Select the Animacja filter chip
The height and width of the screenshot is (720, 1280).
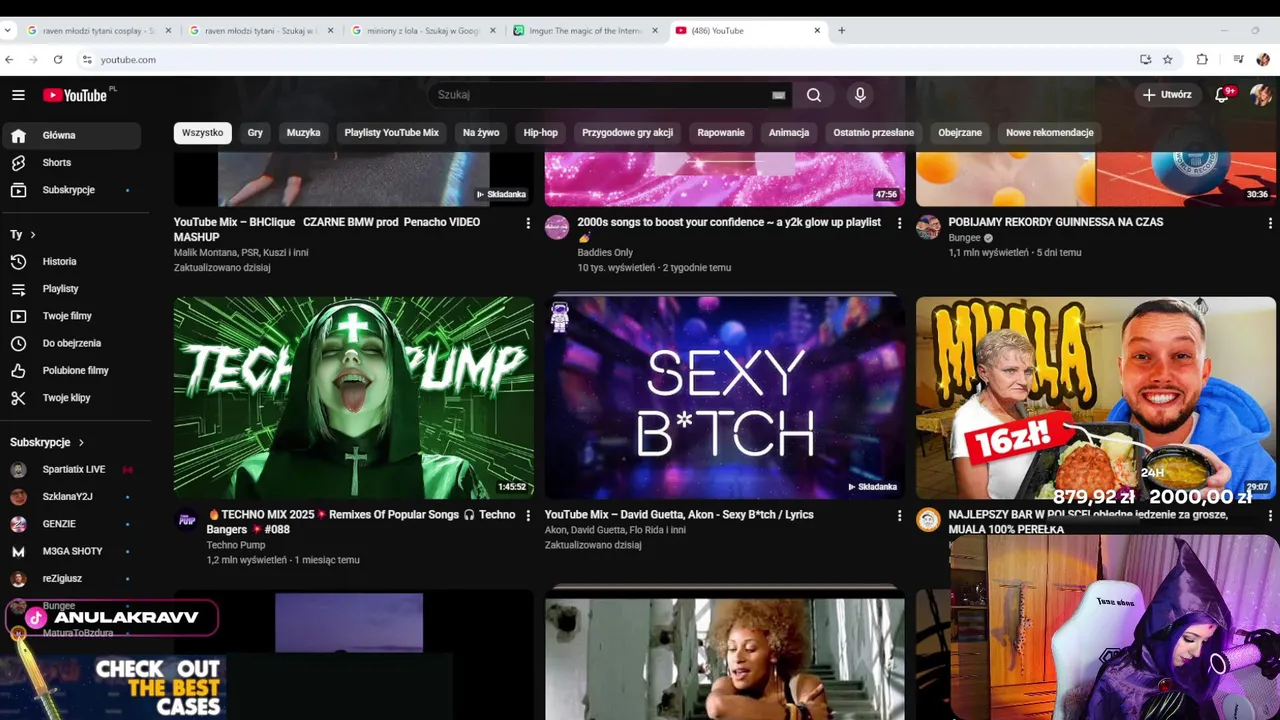(x=789, y=133)
